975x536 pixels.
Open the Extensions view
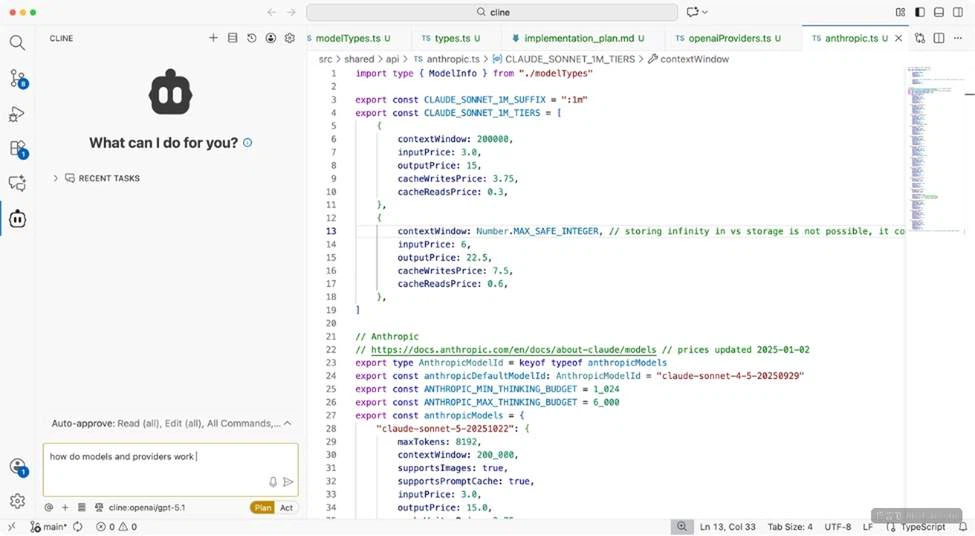(17, 149)
